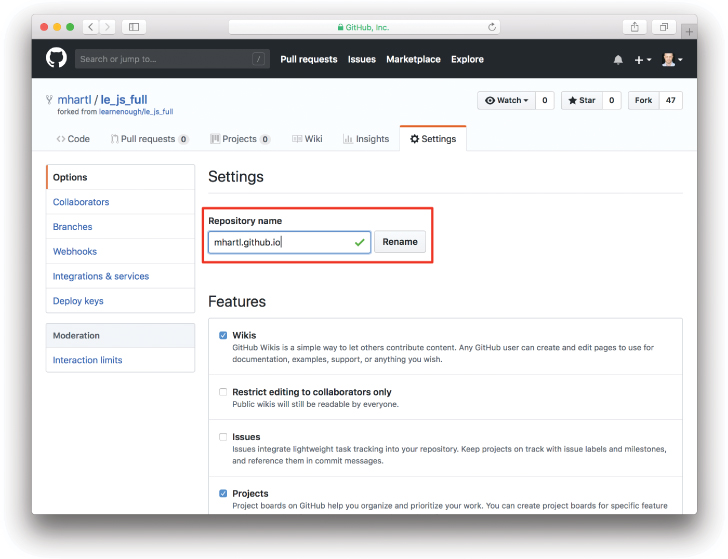The width and height of the screenshot is (728, 559).
Task: Open the learnenough/le_js_full fork source link
Action: click(x=135, y=112)
